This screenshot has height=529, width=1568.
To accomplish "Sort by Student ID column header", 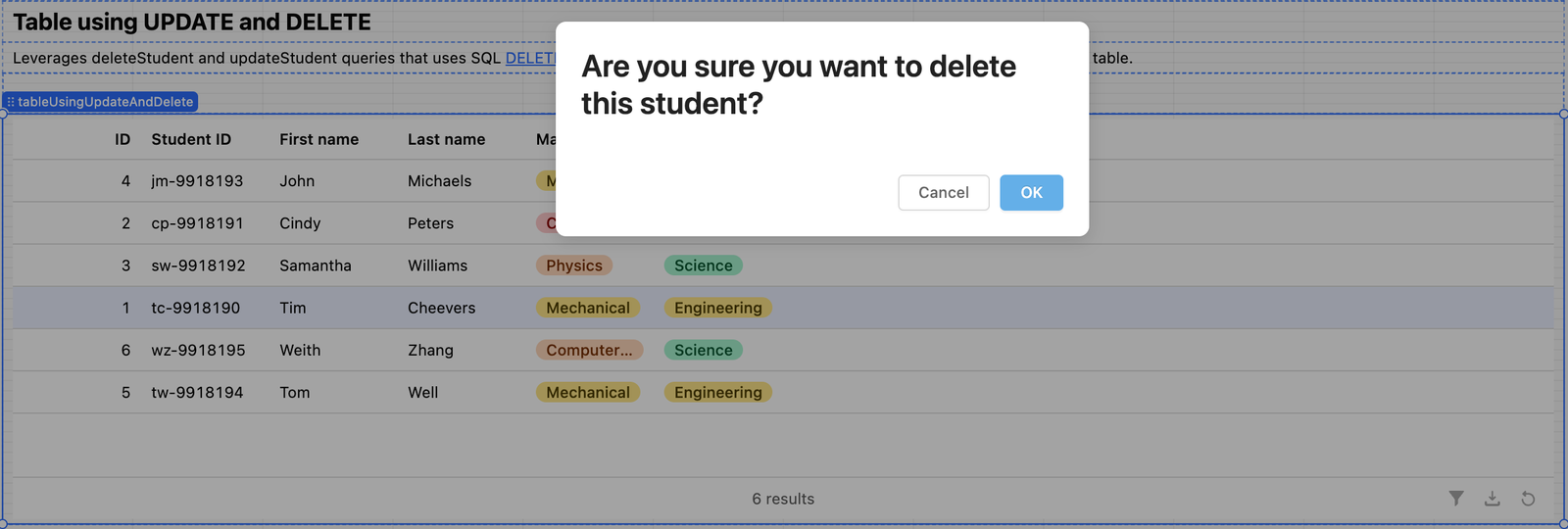I will [x=191, y=139].
